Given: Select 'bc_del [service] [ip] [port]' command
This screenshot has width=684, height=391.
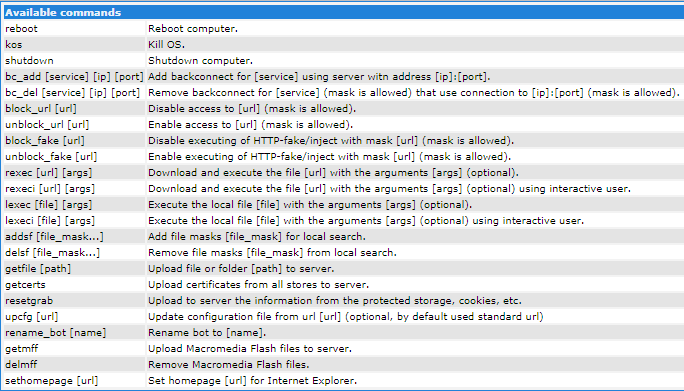Looking at the screenshot, I should pyautogui.click(x=72, y=93).
